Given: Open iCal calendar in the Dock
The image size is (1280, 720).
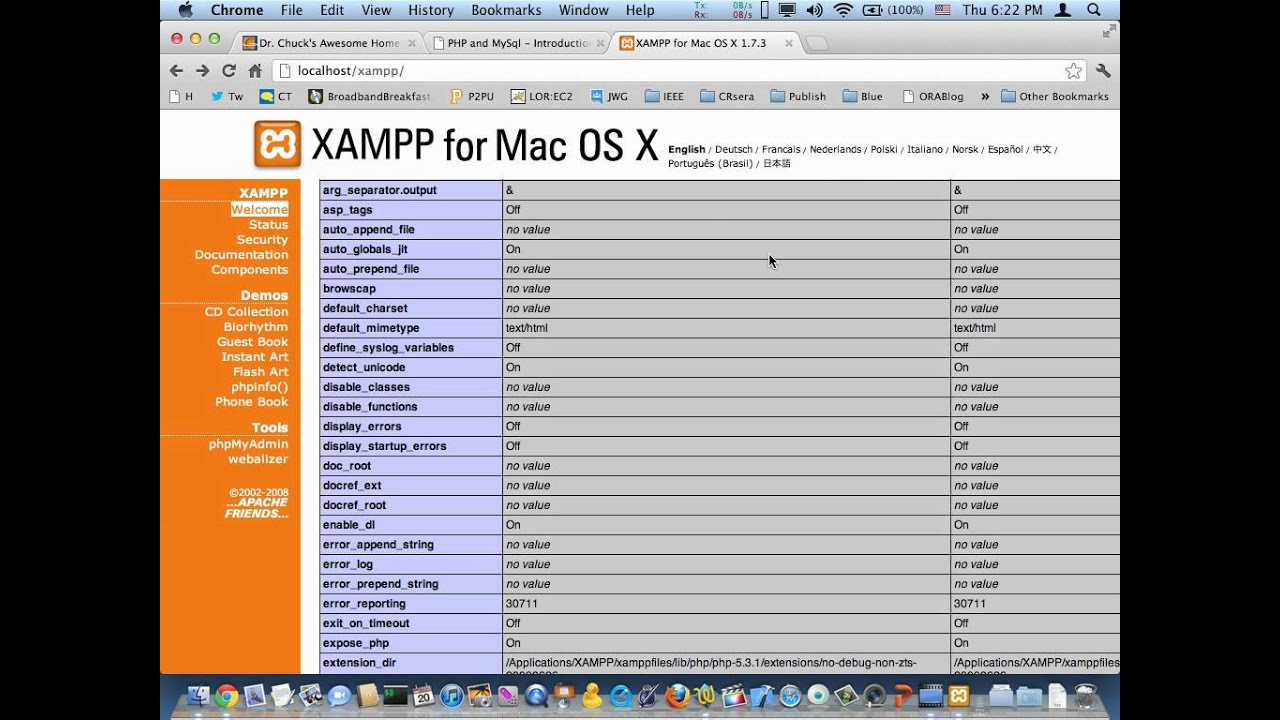Looking at the screenshot, I should (x=422, y=695).
